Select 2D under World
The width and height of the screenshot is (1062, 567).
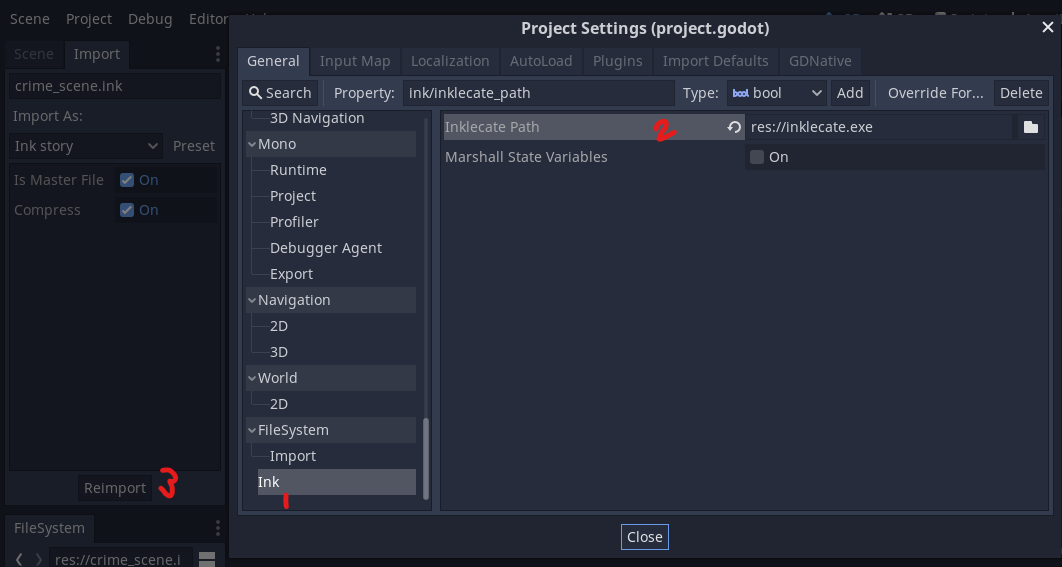click(278, 404)
